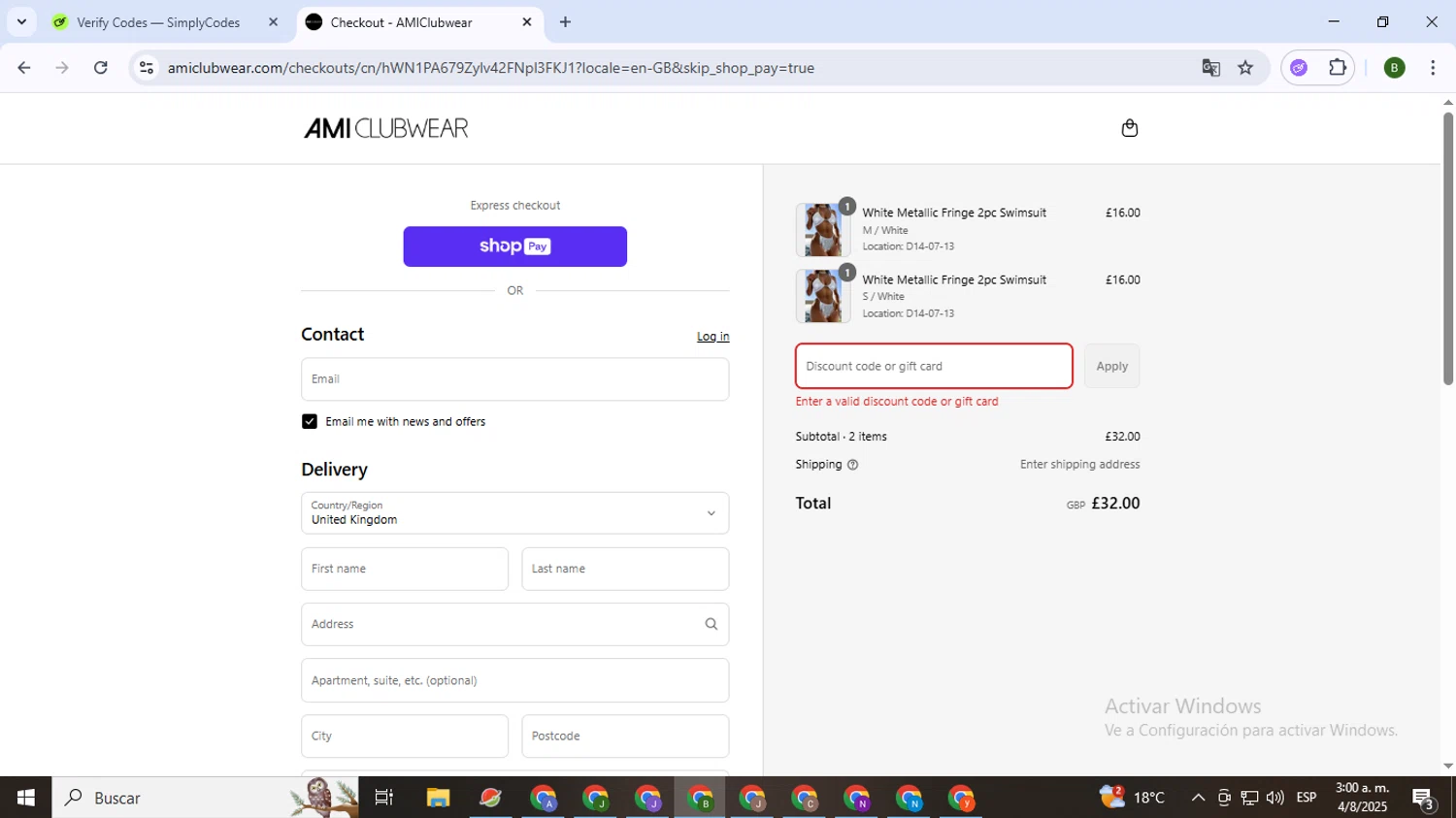Reload the checkout page
This screenshot has width=1456, height=818.
pos(101,67)
